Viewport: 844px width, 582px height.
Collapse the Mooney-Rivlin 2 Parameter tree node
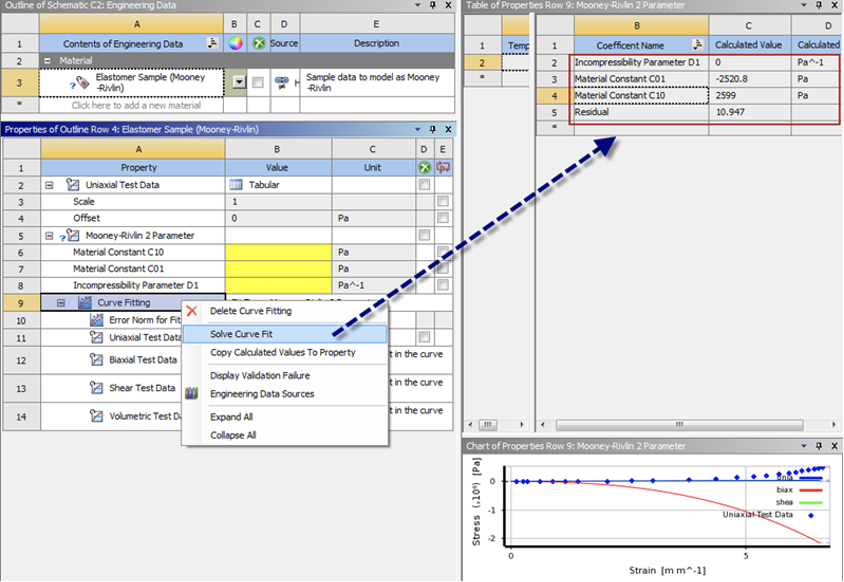pos(49,236)
